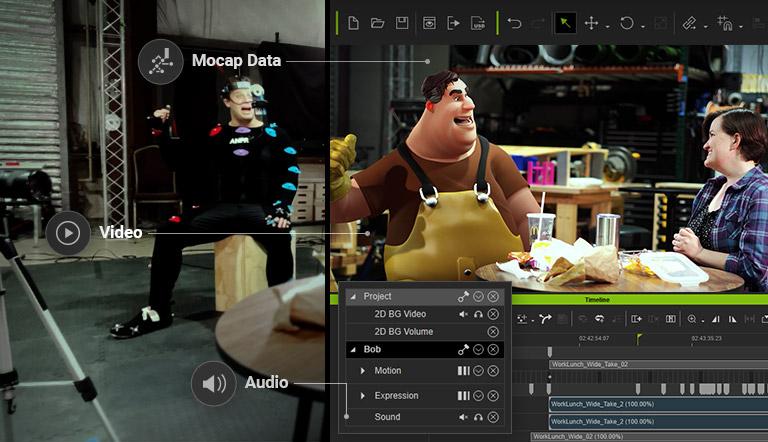Collapse the Project track group
This screenshot has width=768, height=442.
[352, 297]
